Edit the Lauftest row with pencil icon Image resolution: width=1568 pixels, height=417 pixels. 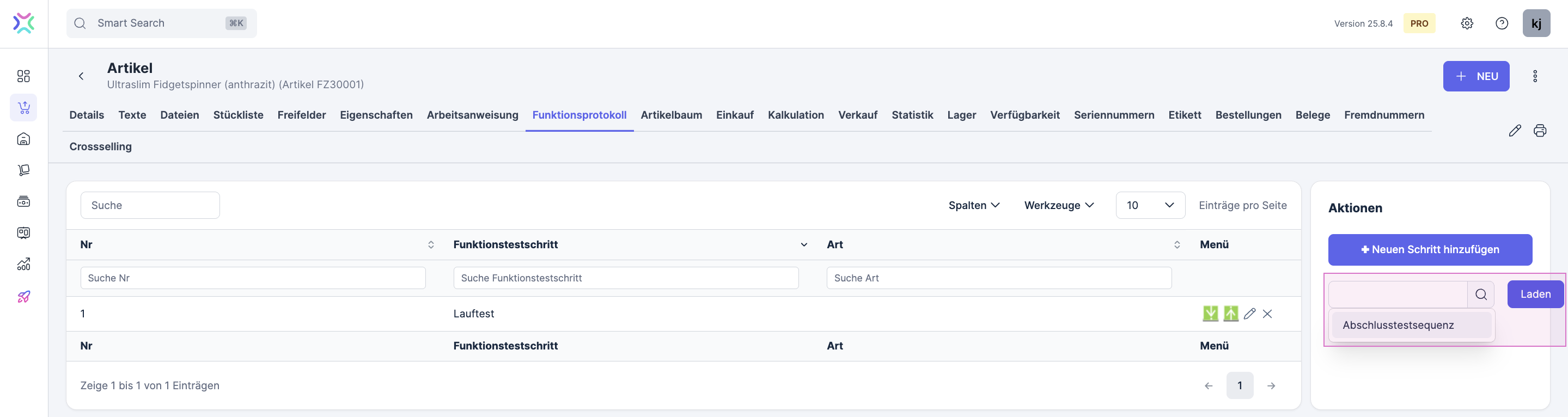pyautogui.click(x=1249, y=314)
